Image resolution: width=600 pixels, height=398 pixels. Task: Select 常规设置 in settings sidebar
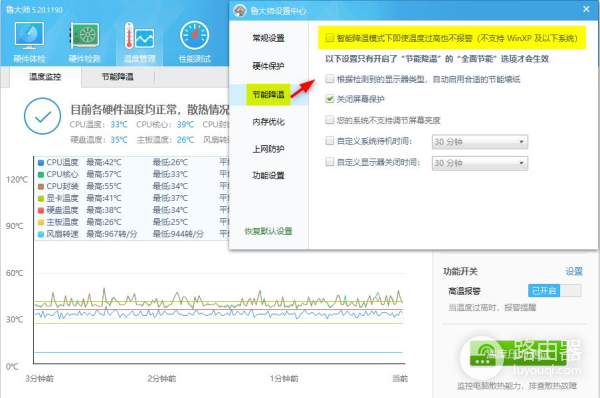268,38
